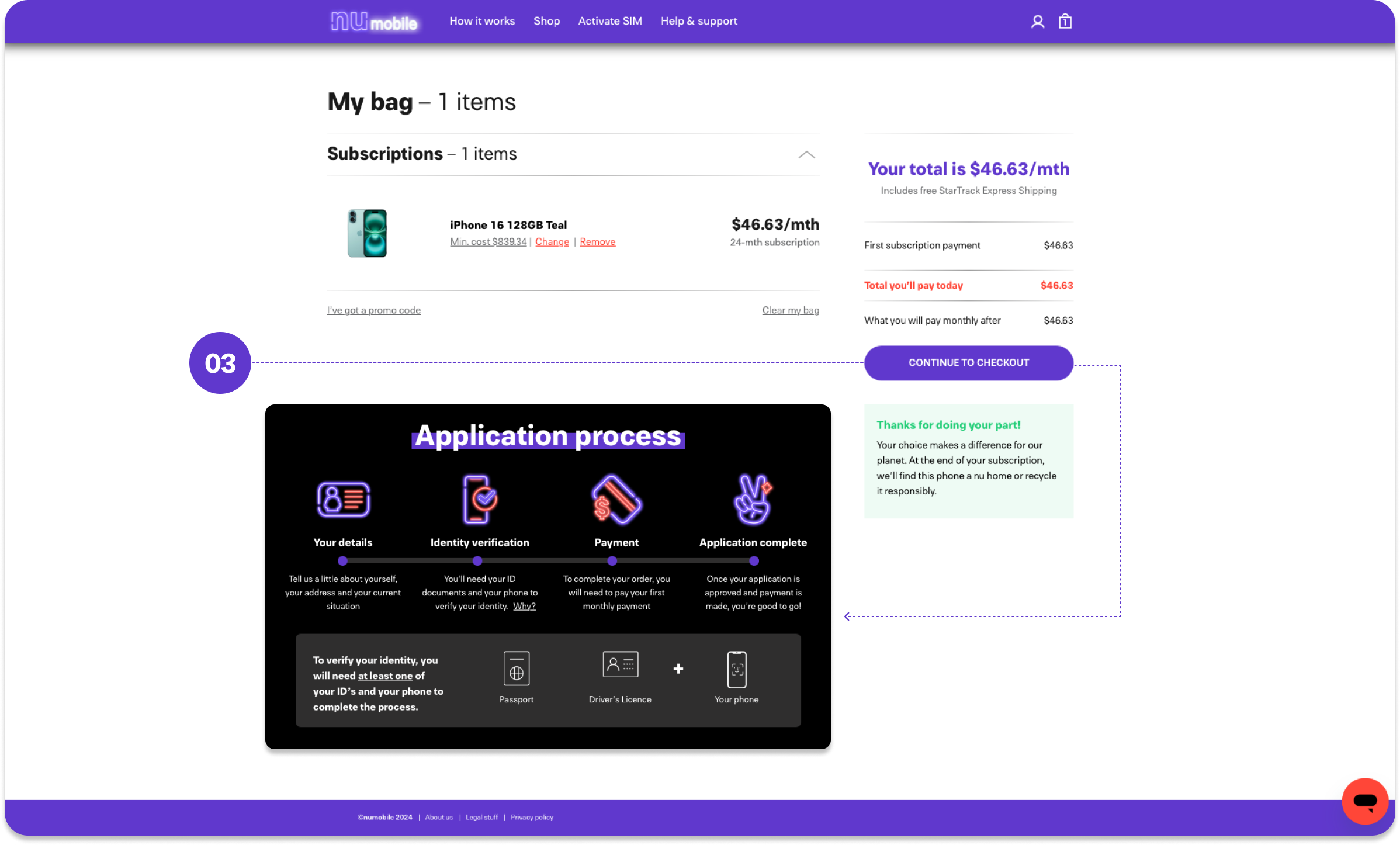Open About us footer link
Image resolution: width=1400 pixels, height=845 pixels.
(439, 817)
